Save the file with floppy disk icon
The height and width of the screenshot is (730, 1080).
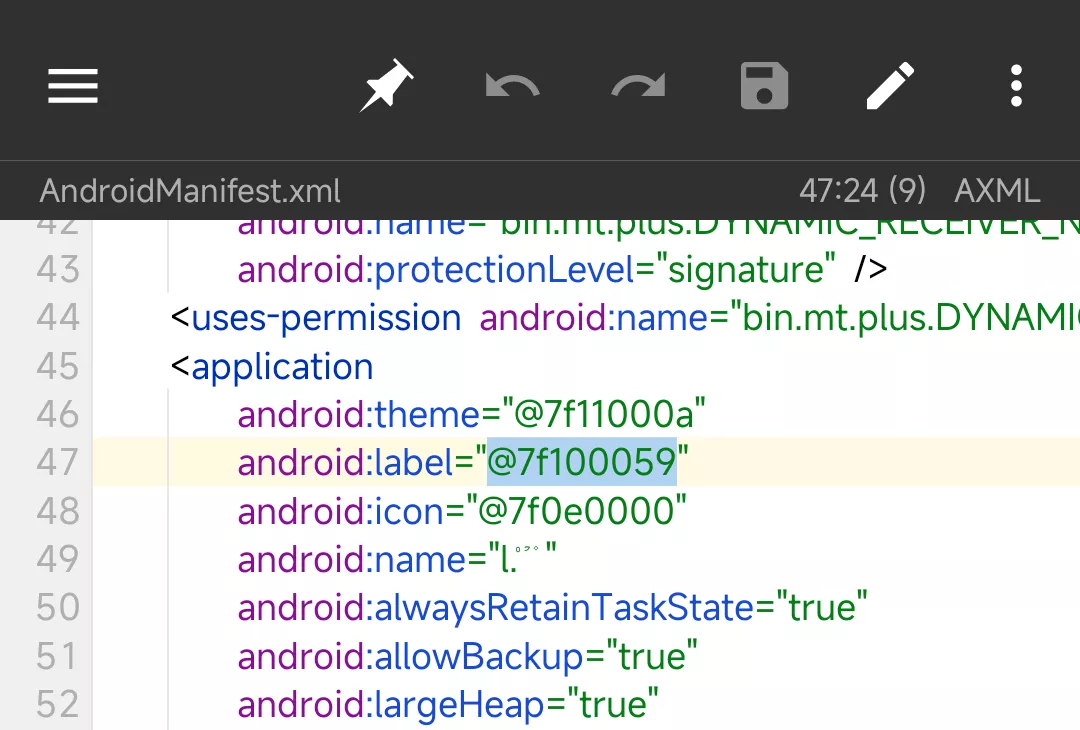(764, 86)
